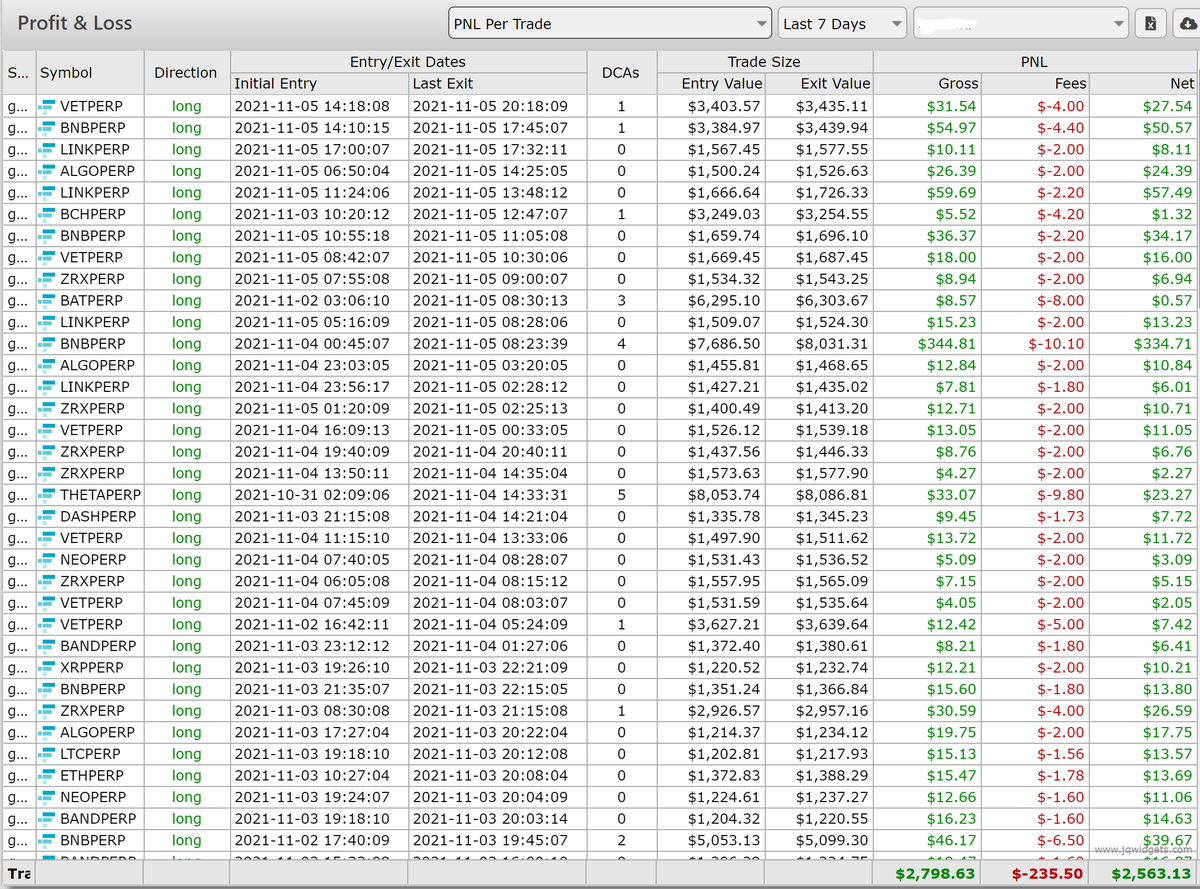Image resolution: width=1200 pixels, height=889 pixels.
Task: Click the $344.81 gross PNL cell
Action: pos(927,344)
